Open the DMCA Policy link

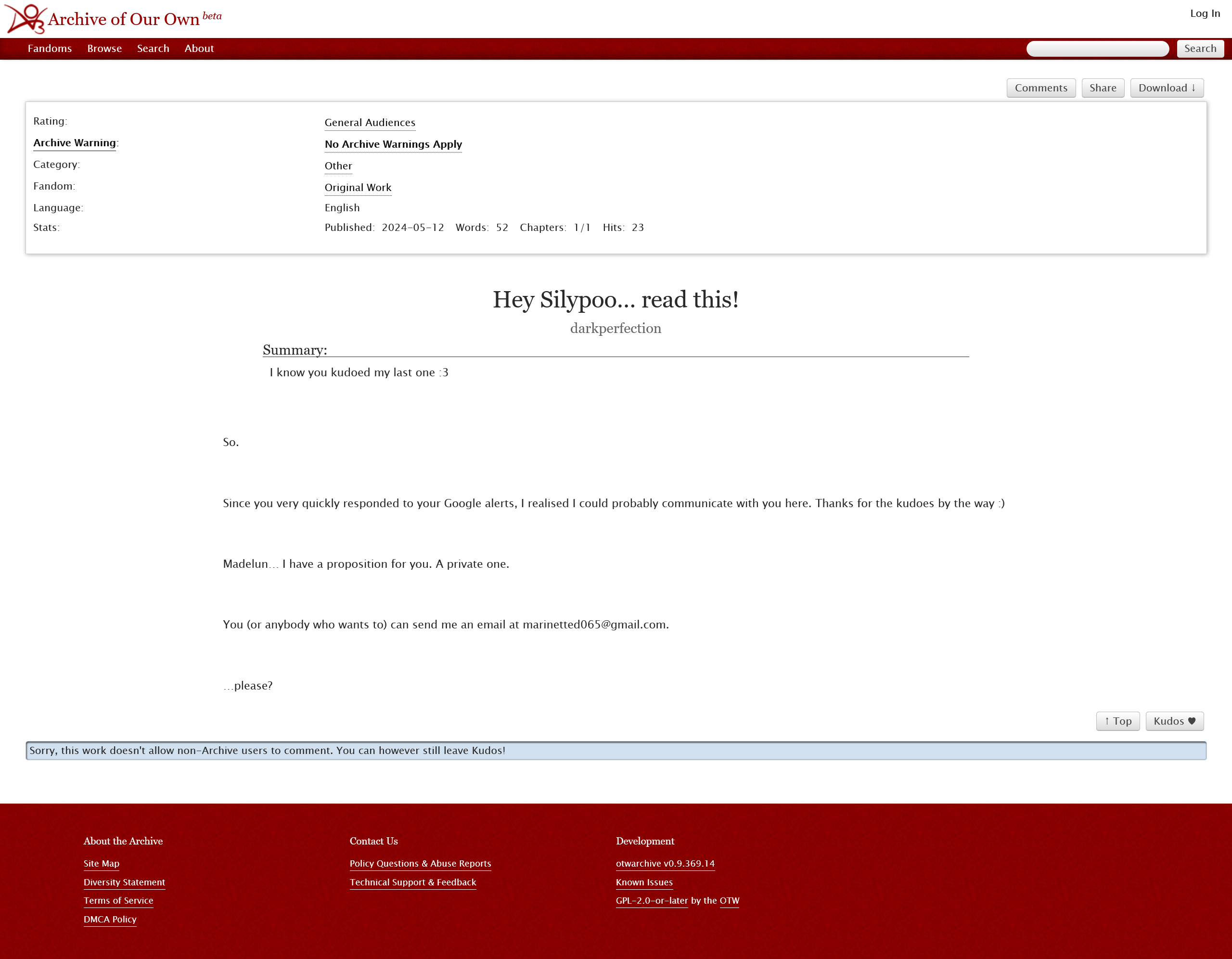coord(110,919)
